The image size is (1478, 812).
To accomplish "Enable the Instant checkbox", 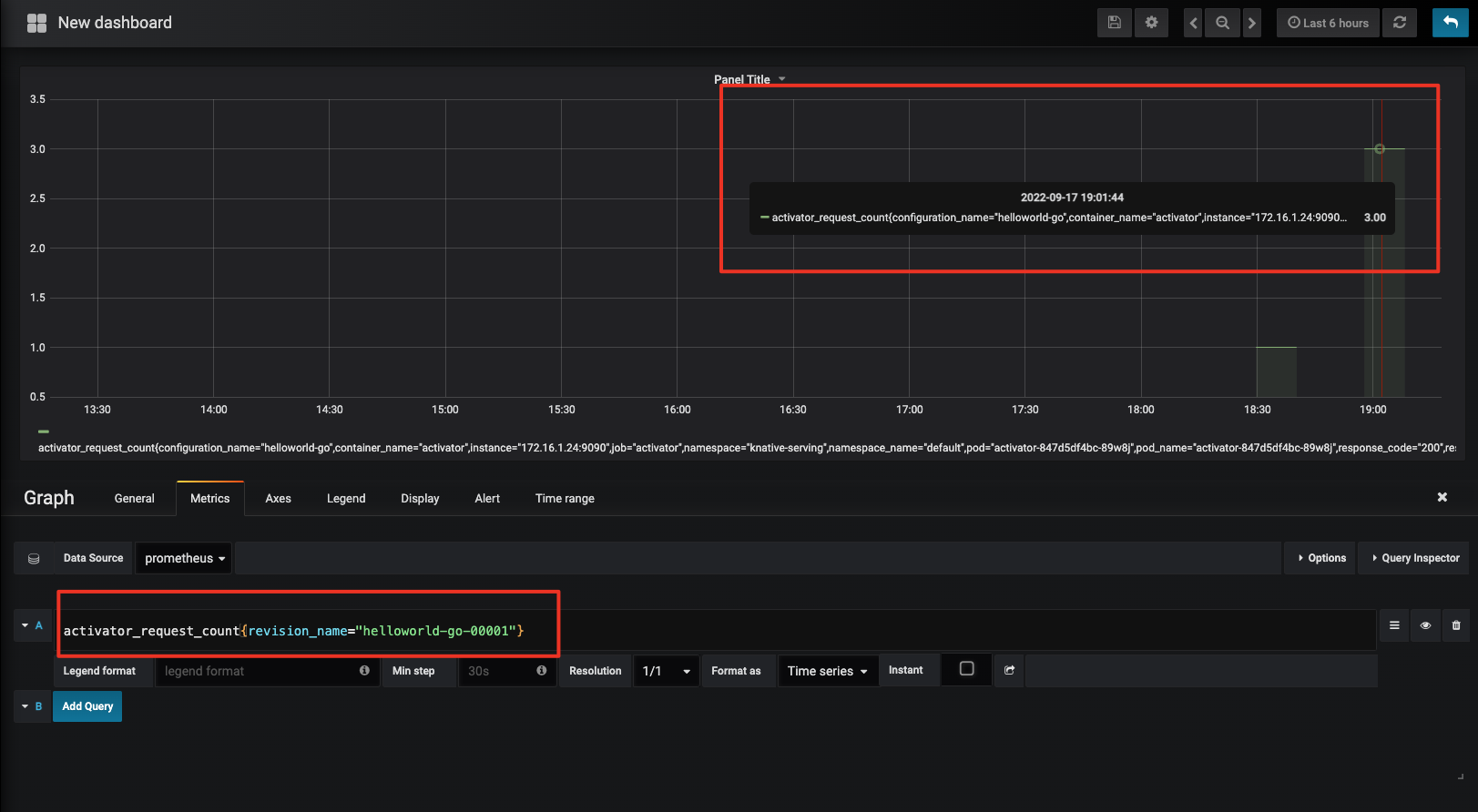I will coord(967,669).
